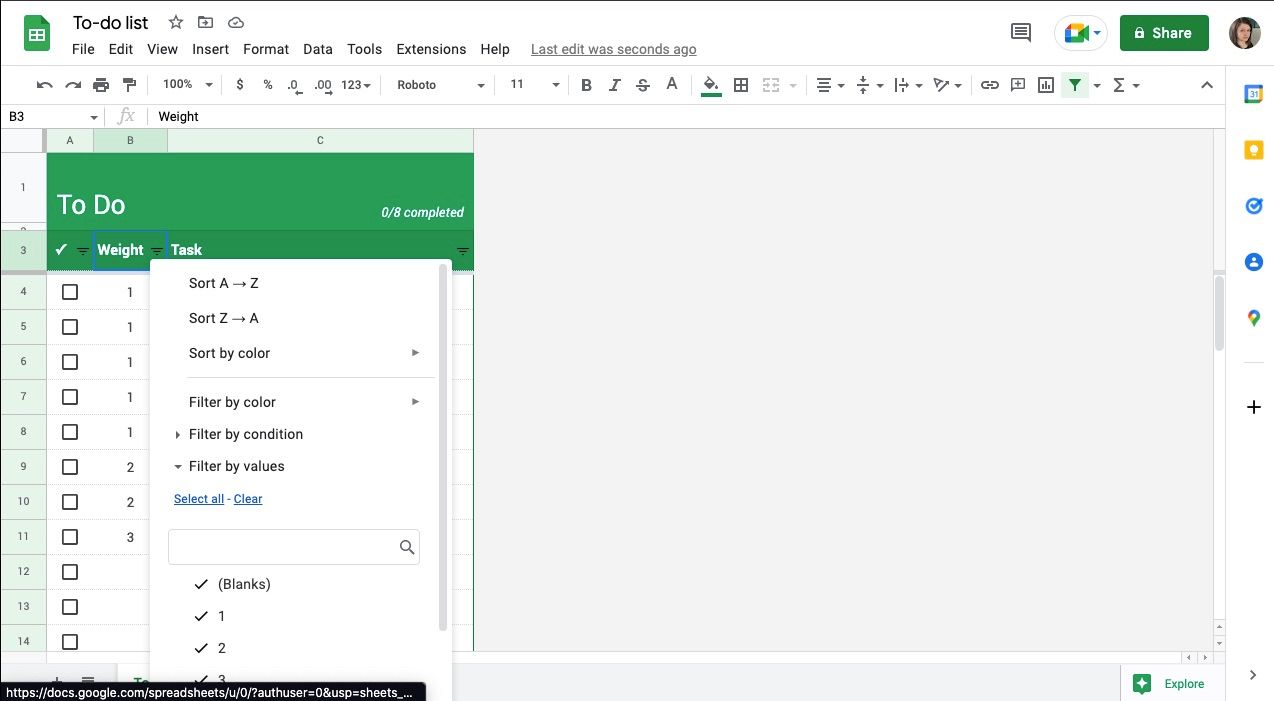This screenshot has width=1274, height=701.
Task: Open the borders tool
Action: click(741, 85)
